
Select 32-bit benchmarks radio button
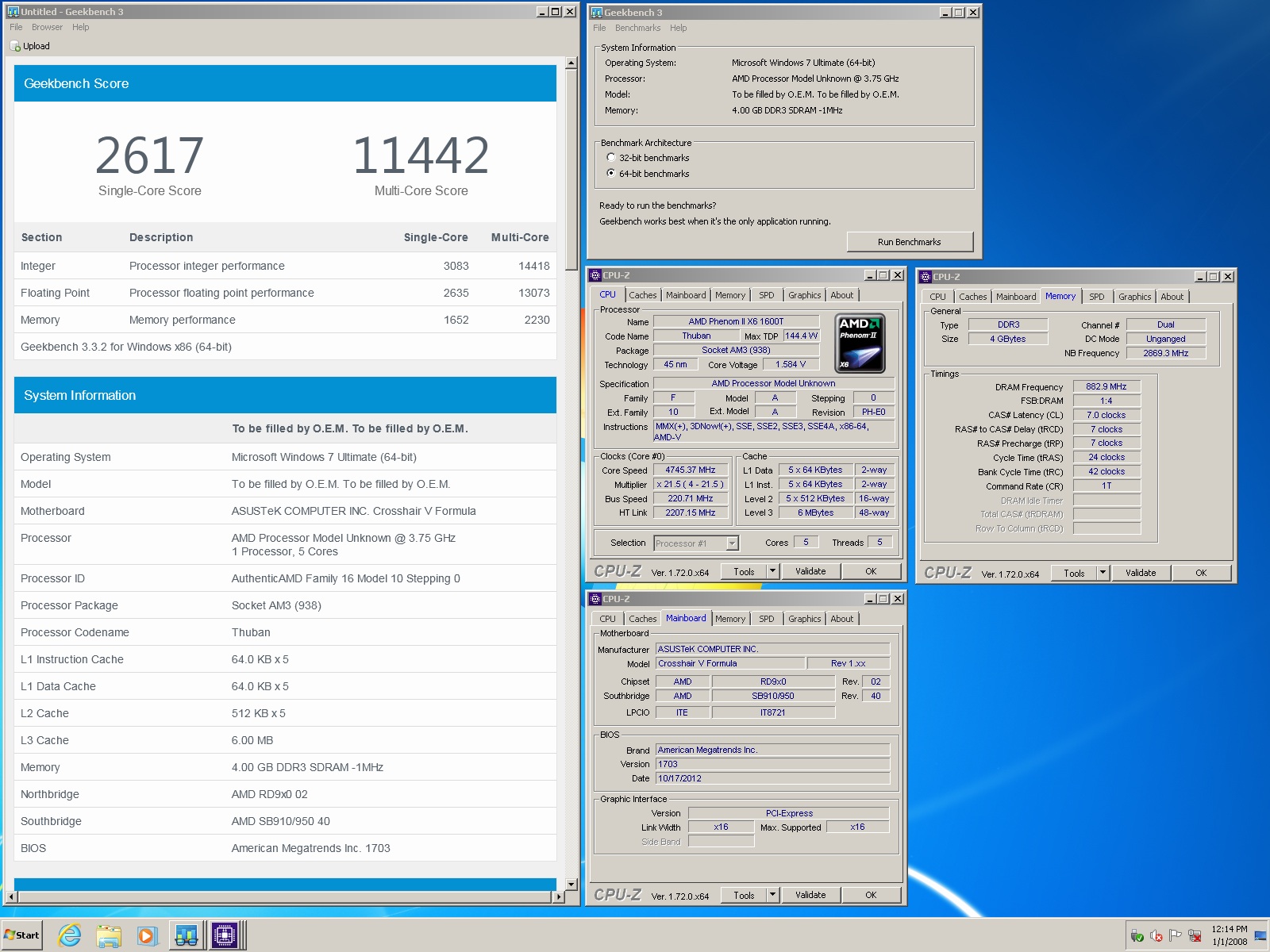[x=611, y=157]
